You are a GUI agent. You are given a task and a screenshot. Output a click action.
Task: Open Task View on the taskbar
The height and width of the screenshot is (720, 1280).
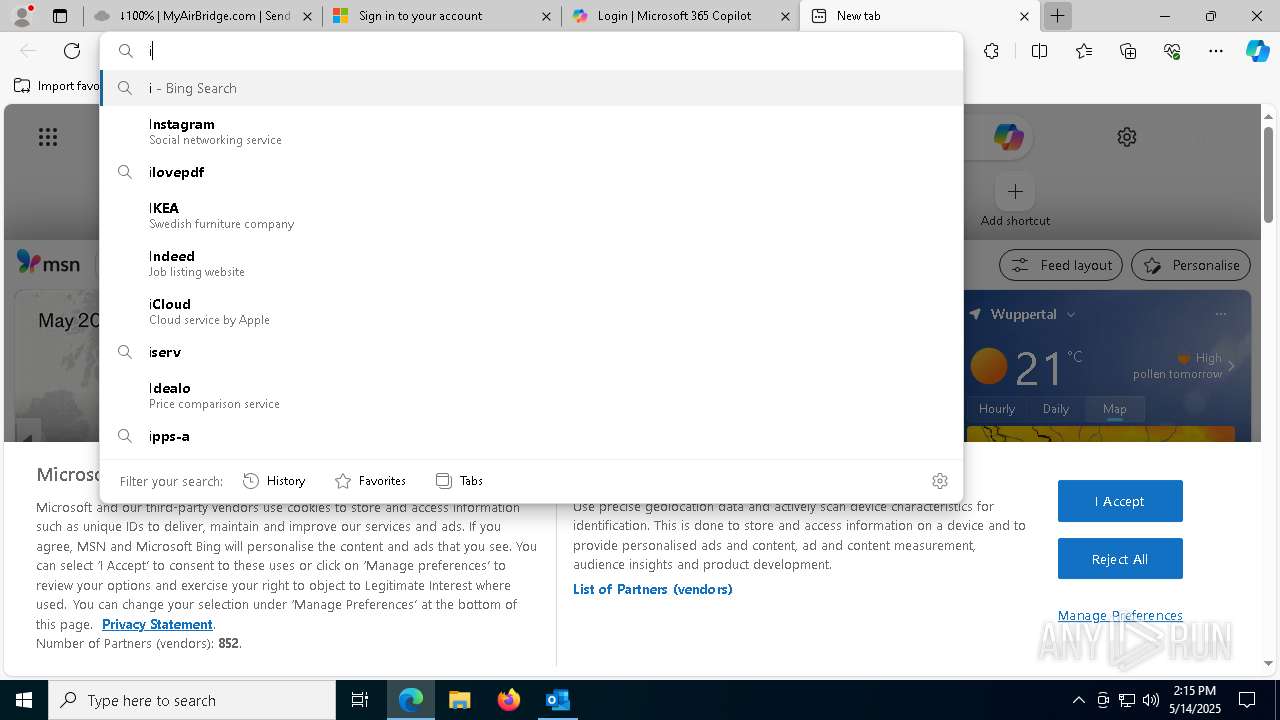[360, 700]
